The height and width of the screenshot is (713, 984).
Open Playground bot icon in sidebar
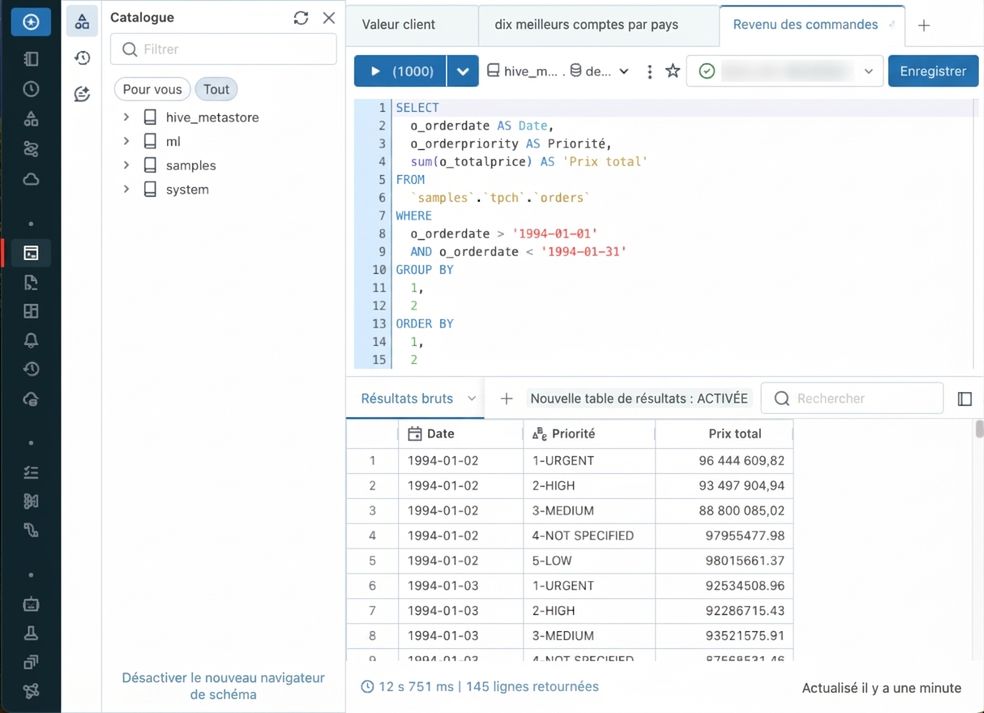31,604
